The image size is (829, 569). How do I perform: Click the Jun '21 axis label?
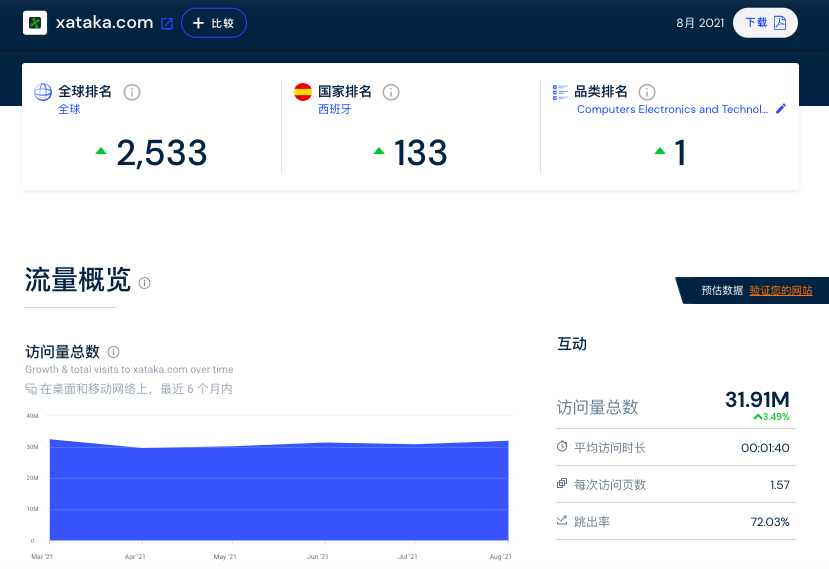(318, 556)
